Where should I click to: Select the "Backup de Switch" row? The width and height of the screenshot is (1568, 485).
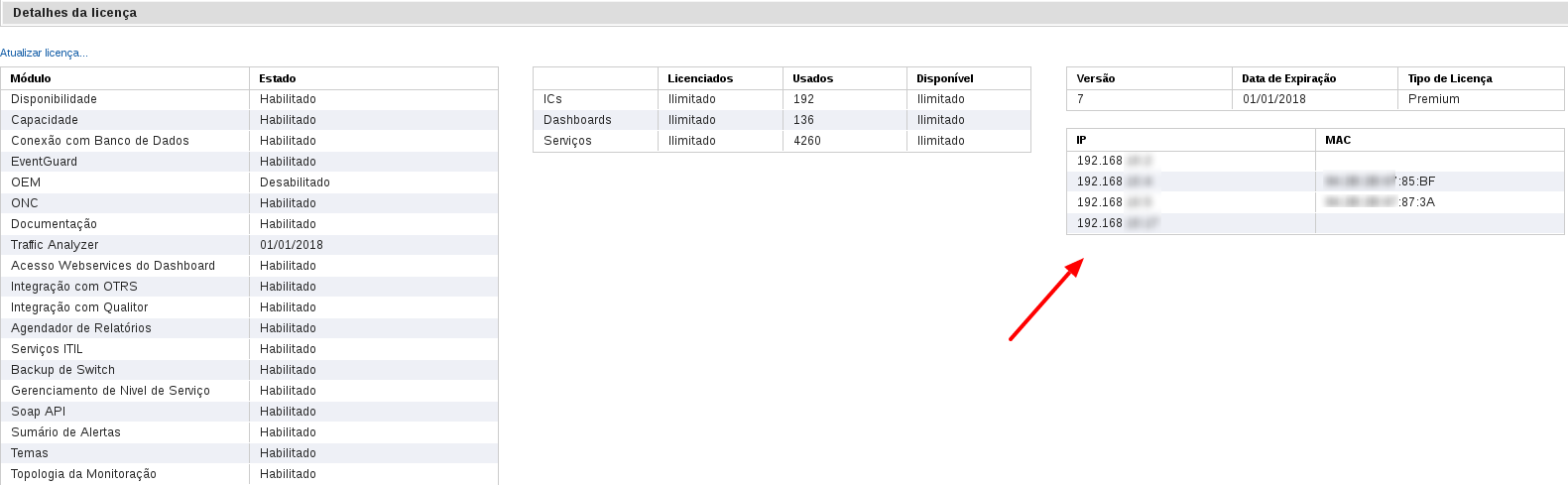pos(62,370)
